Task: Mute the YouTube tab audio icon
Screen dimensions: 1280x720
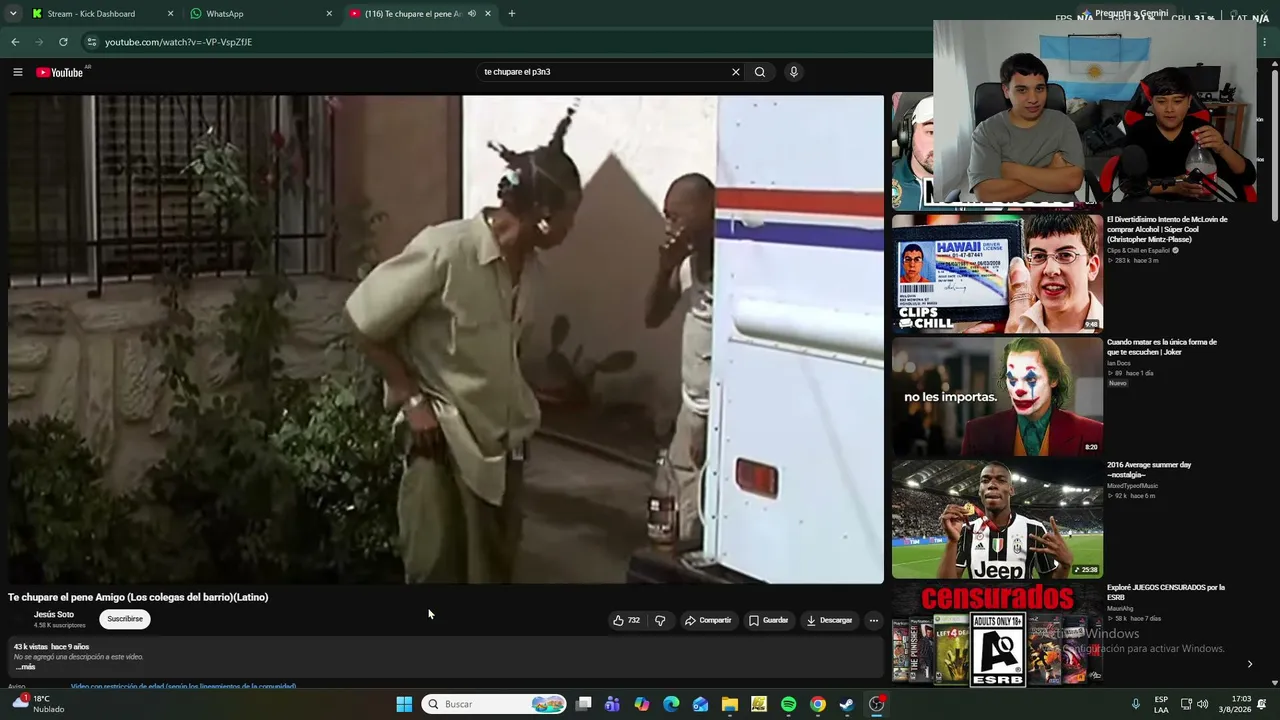Action: 472,14
